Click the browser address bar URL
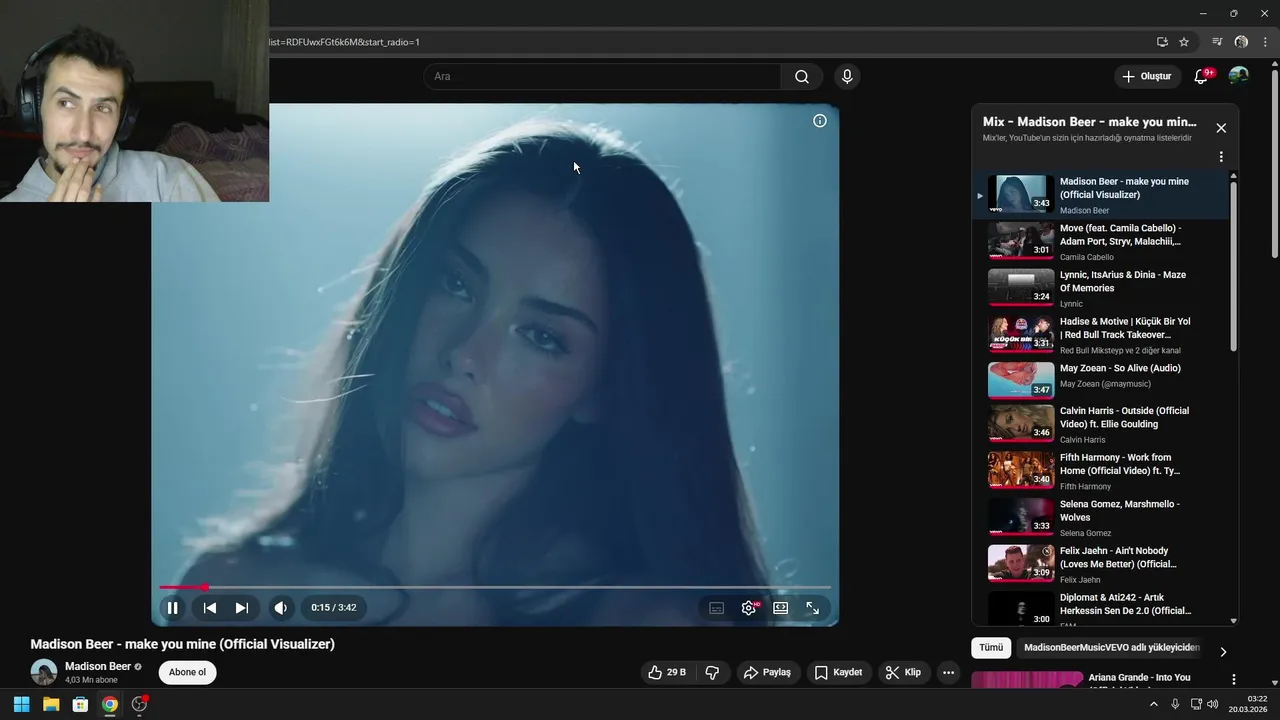 click(x=345, y=42)
